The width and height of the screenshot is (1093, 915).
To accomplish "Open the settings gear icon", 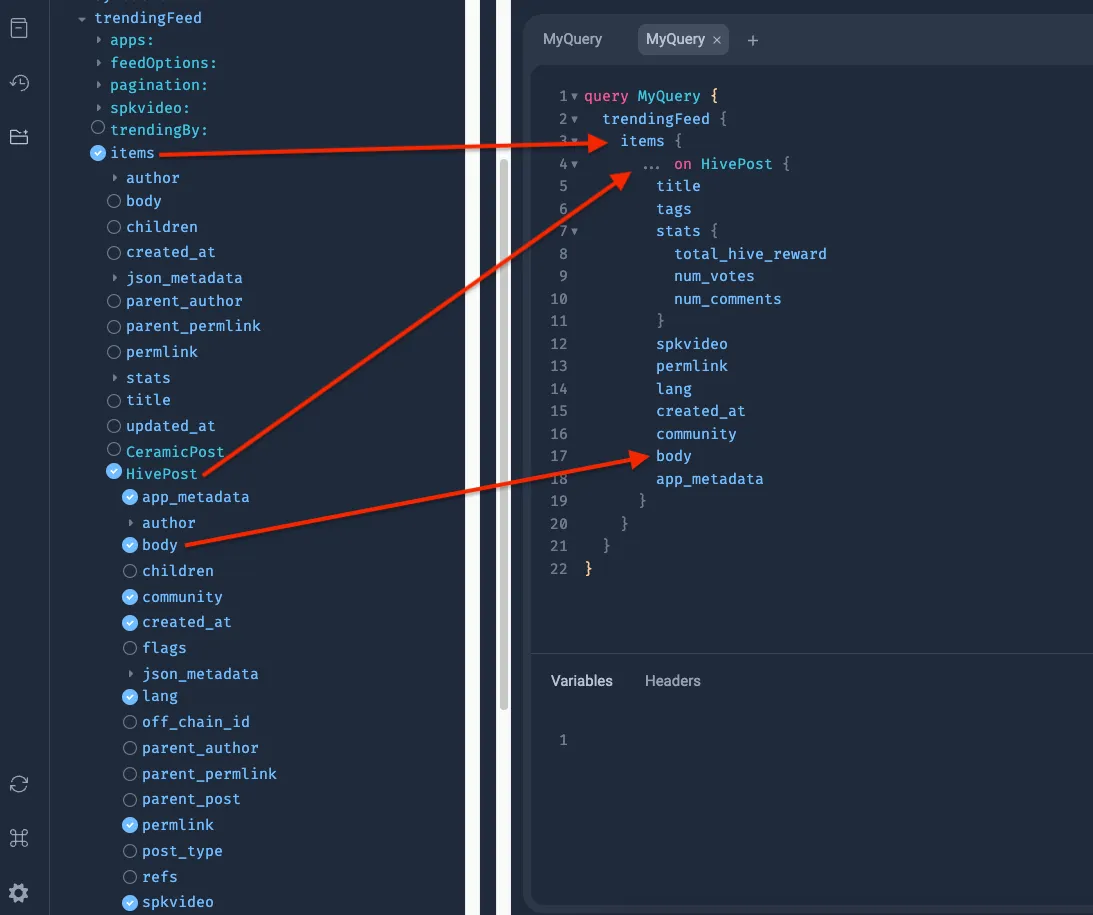I will (19, 893).
